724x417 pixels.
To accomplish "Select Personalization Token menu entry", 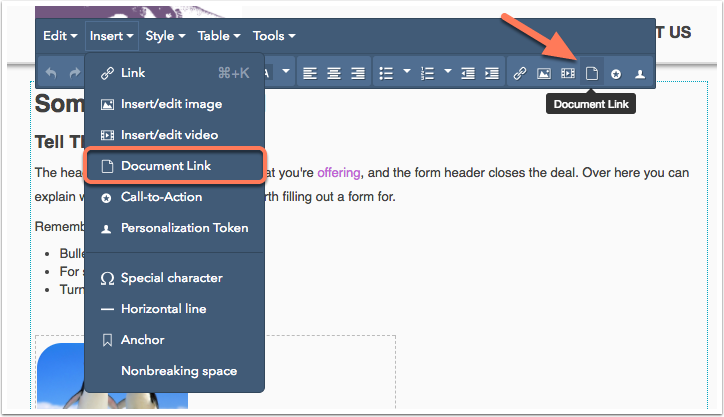I will (x=175, y=228).
